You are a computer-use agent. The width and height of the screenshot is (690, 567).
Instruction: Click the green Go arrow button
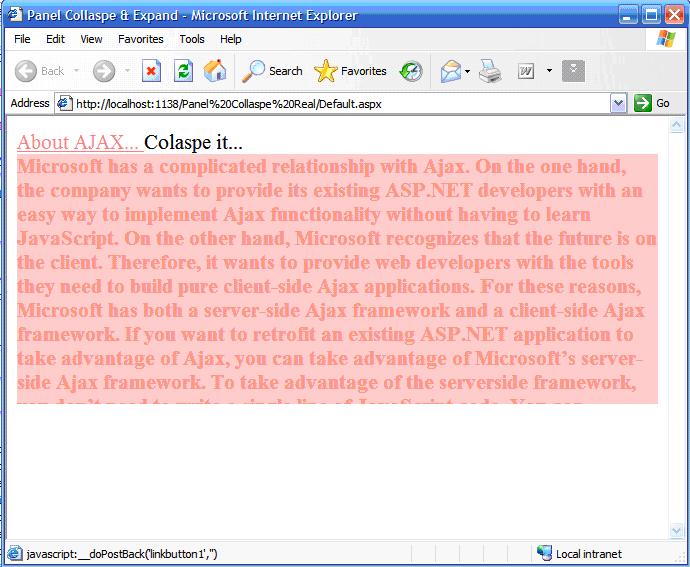pos(643,103)
